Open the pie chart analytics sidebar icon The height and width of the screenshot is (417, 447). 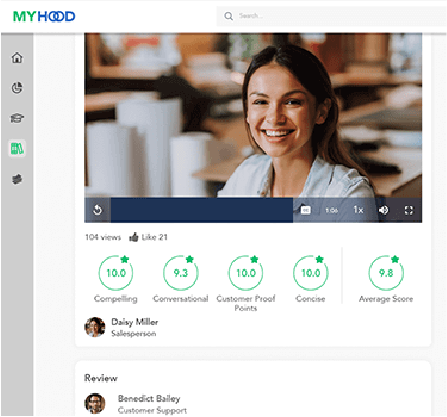point(17,88)
